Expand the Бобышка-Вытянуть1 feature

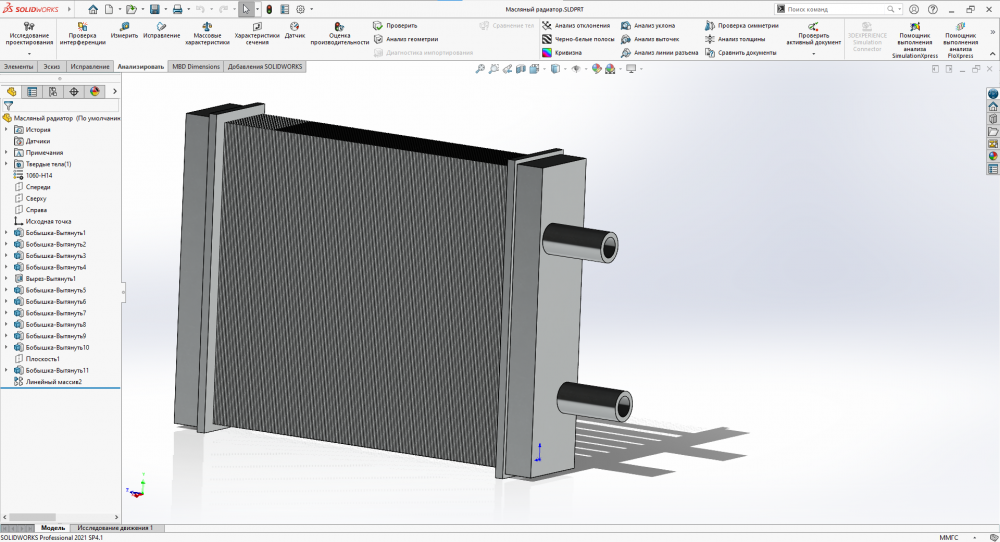pos(6,233)
